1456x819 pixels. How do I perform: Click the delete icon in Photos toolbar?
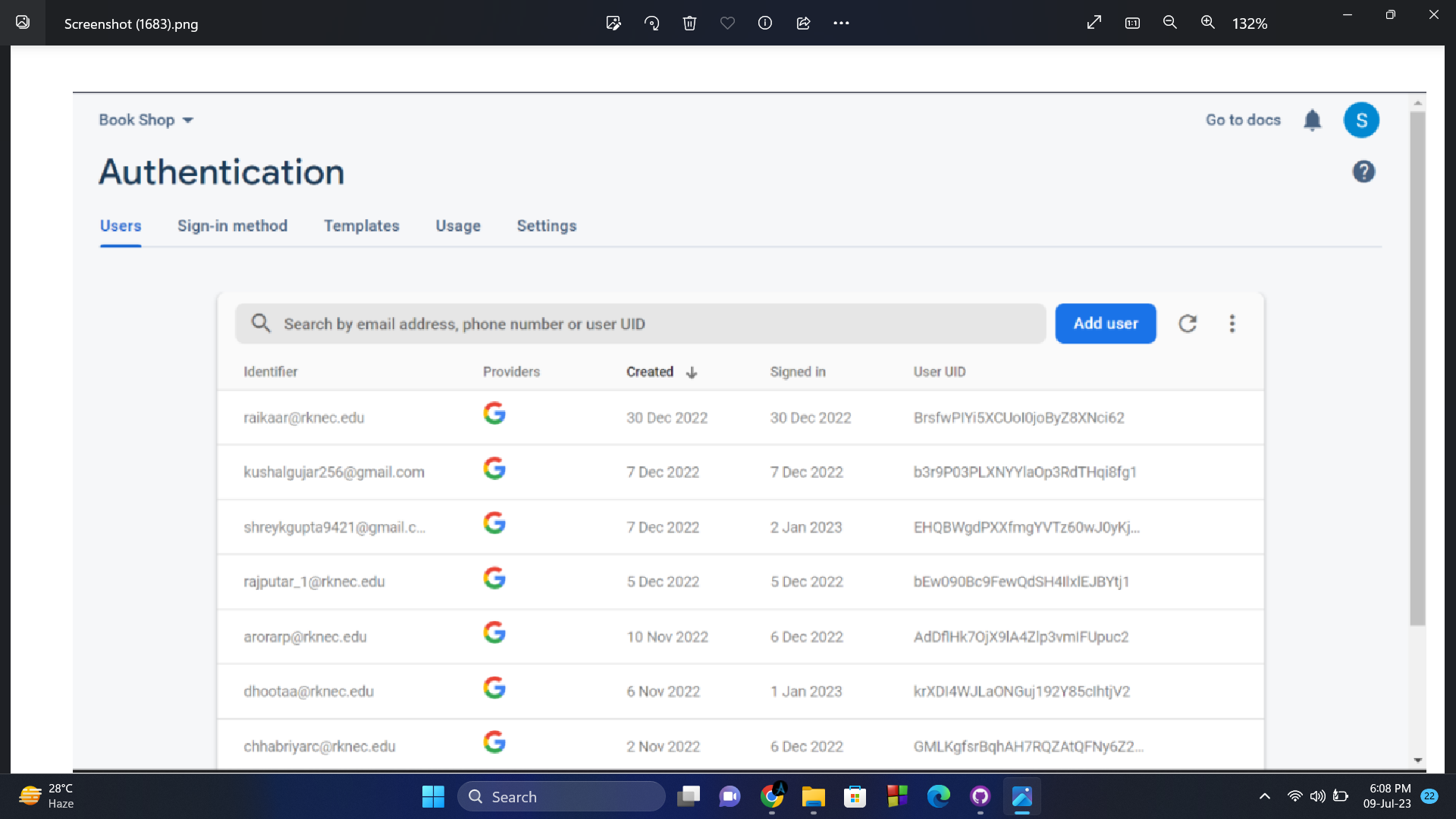[689, 23]
